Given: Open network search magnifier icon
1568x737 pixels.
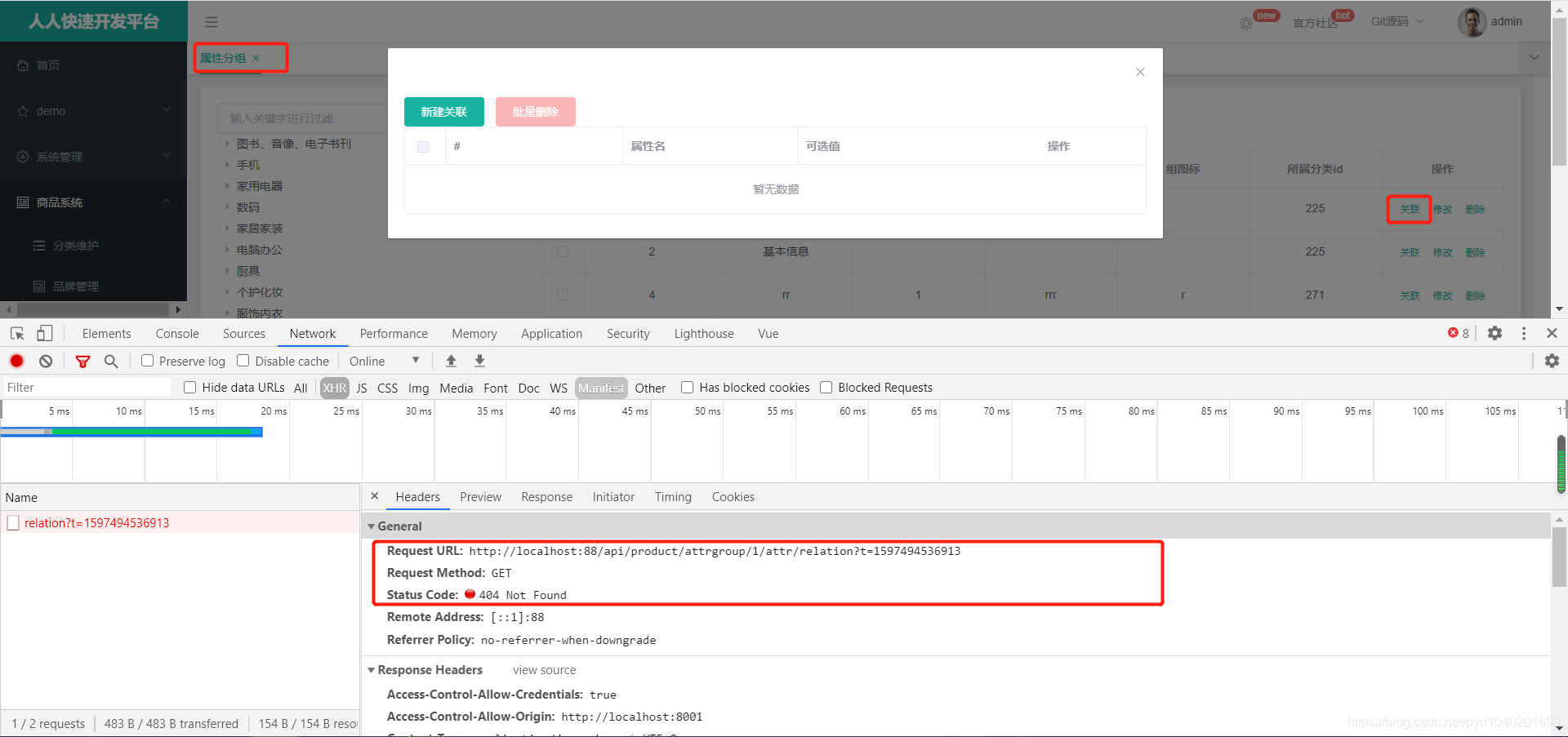Looking at the screenshot, I should (x=111, y=361).
